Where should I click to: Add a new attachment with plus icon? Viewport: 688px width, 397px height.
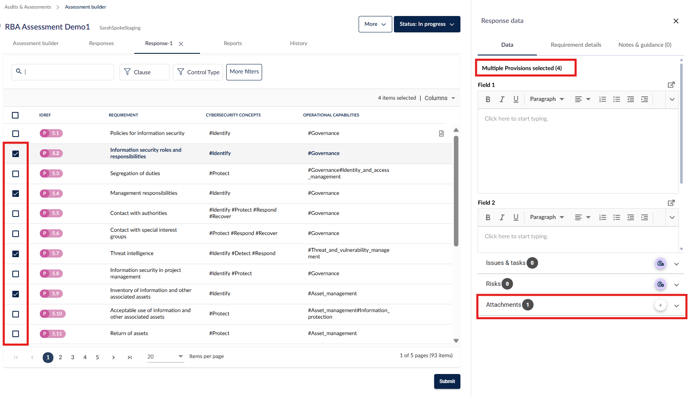[660, 305]
